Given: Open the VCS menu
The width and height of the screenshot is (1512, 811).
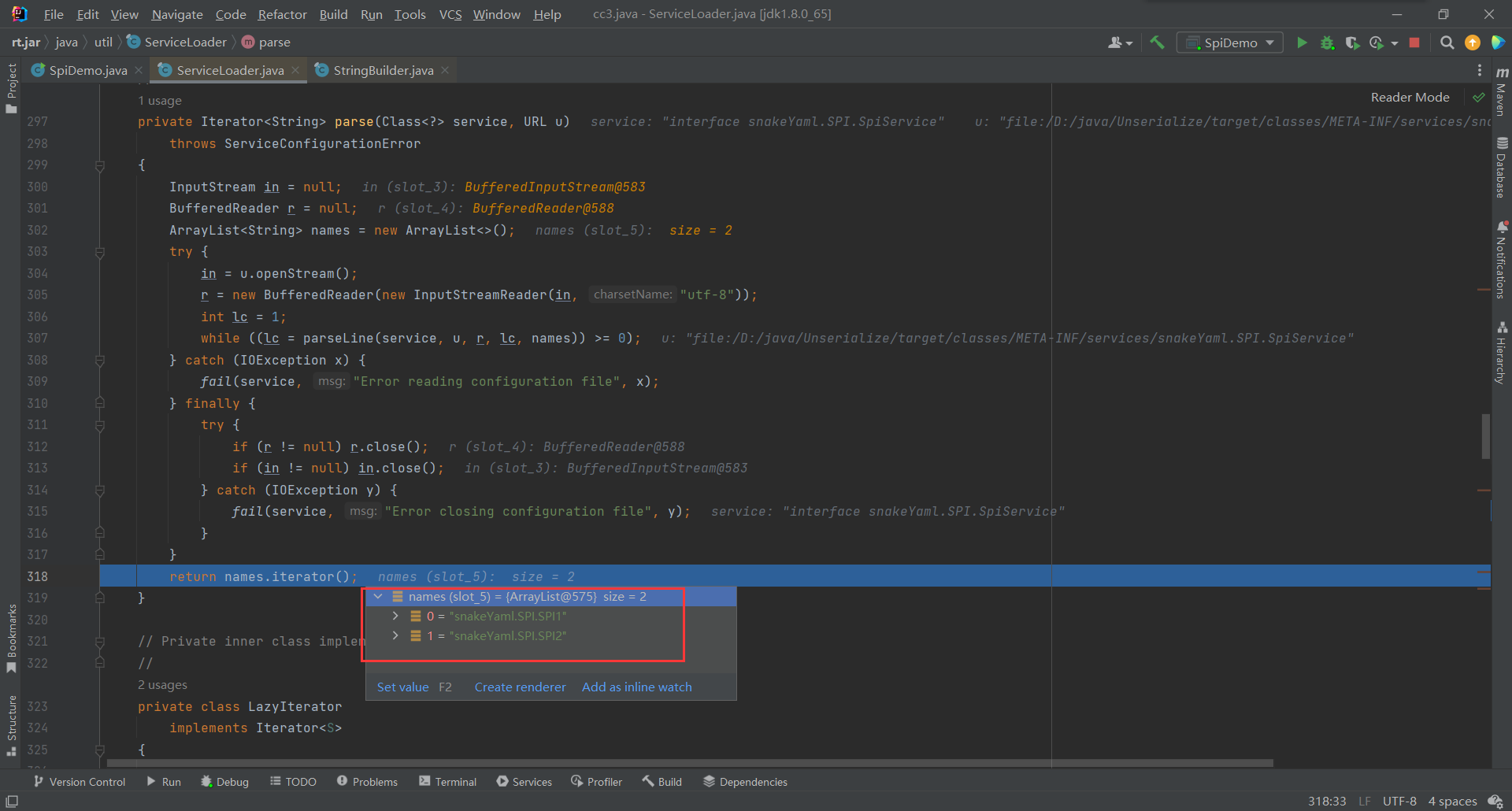Looking at the screenshot, I should pos(450,14).
